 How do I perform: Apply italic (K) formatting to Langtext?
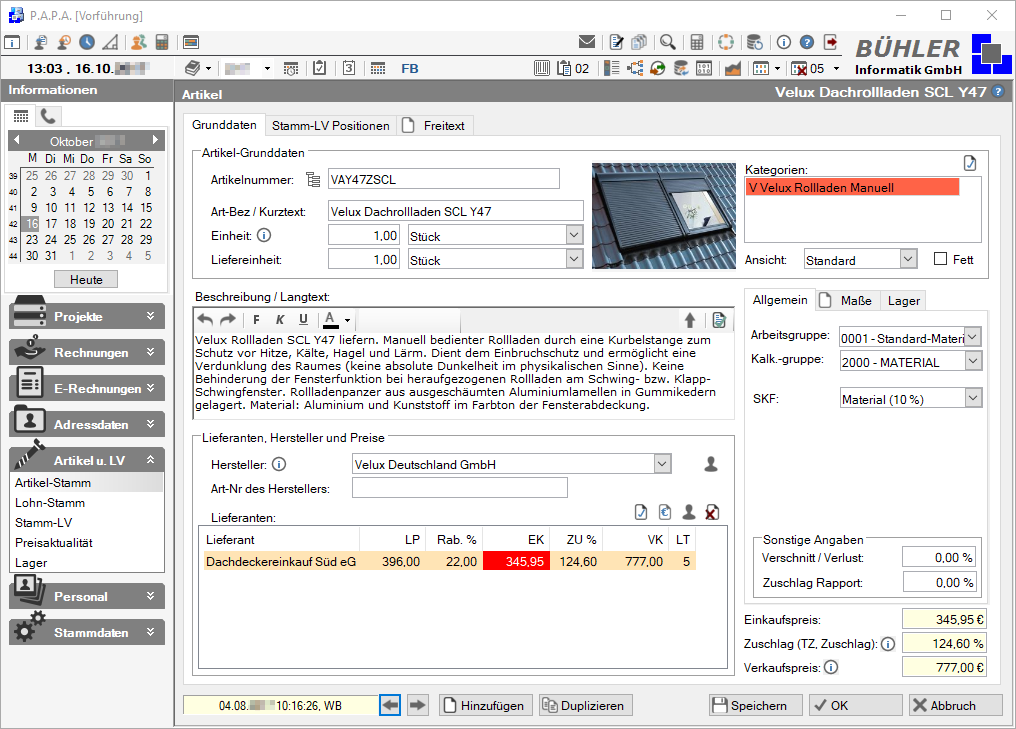point(280,319)
